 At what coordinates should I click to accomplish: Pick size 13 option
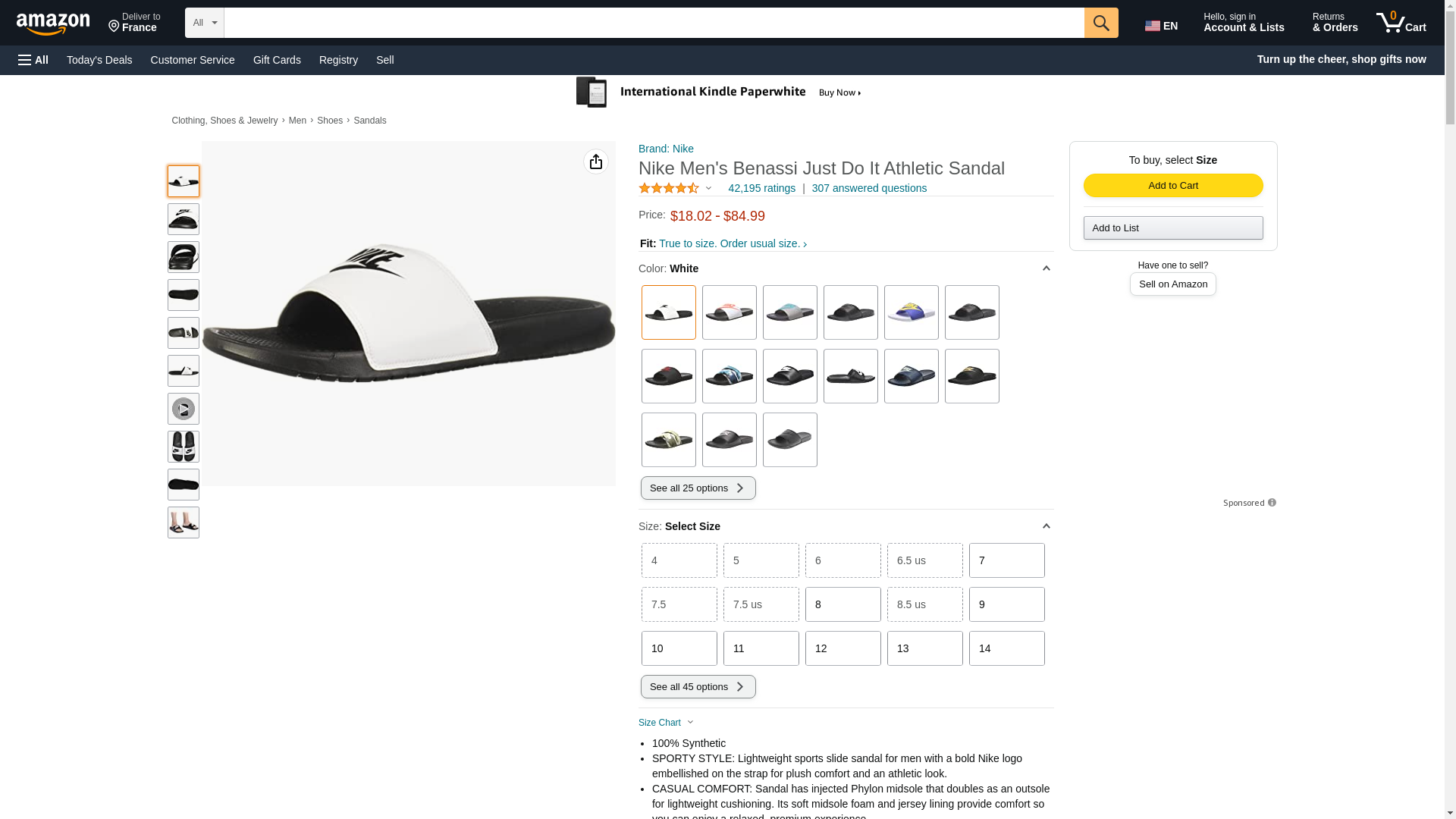point(924,648)
